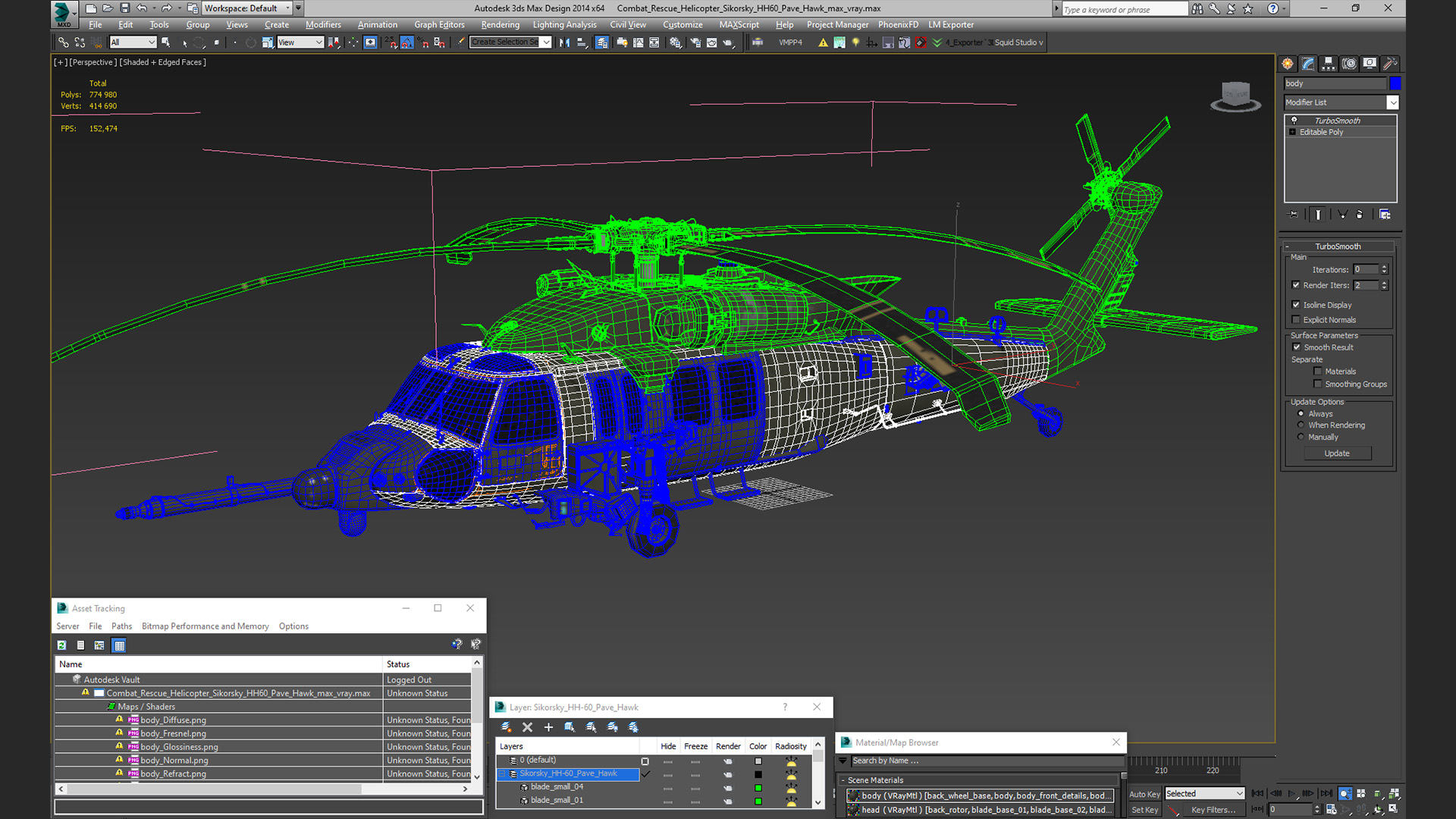Image resolution: width=1456 pixels, height=819 pixels.
Task: Open the Create command panel tab
Action: (x=1288, y=64)
